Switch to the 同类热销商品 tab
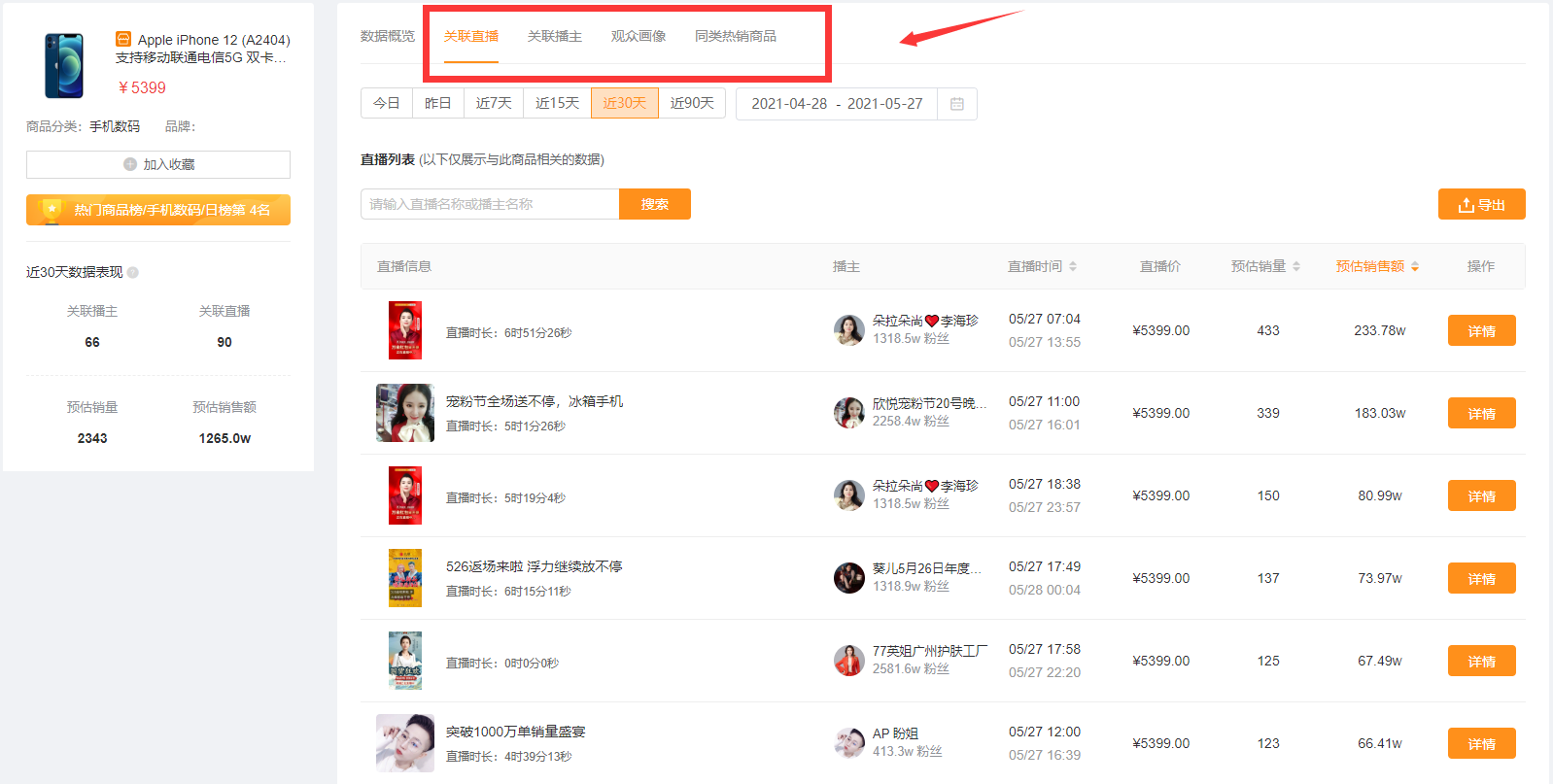The image size is (1553, 784). click(x=736, y=36)
